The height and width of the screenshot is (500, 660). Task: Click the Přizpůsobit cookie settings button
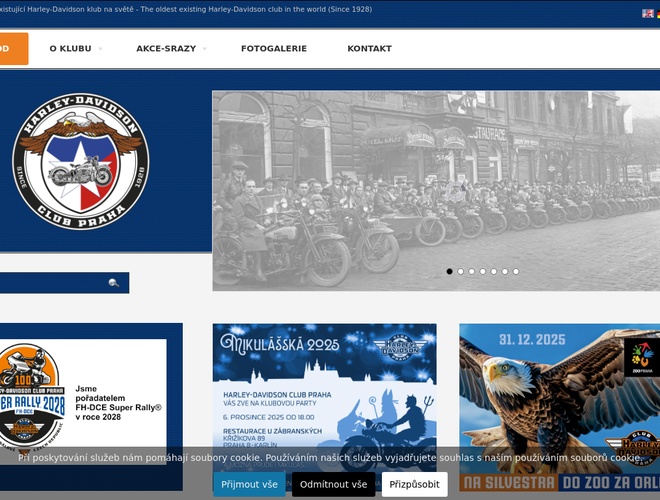tap(414, 484)
